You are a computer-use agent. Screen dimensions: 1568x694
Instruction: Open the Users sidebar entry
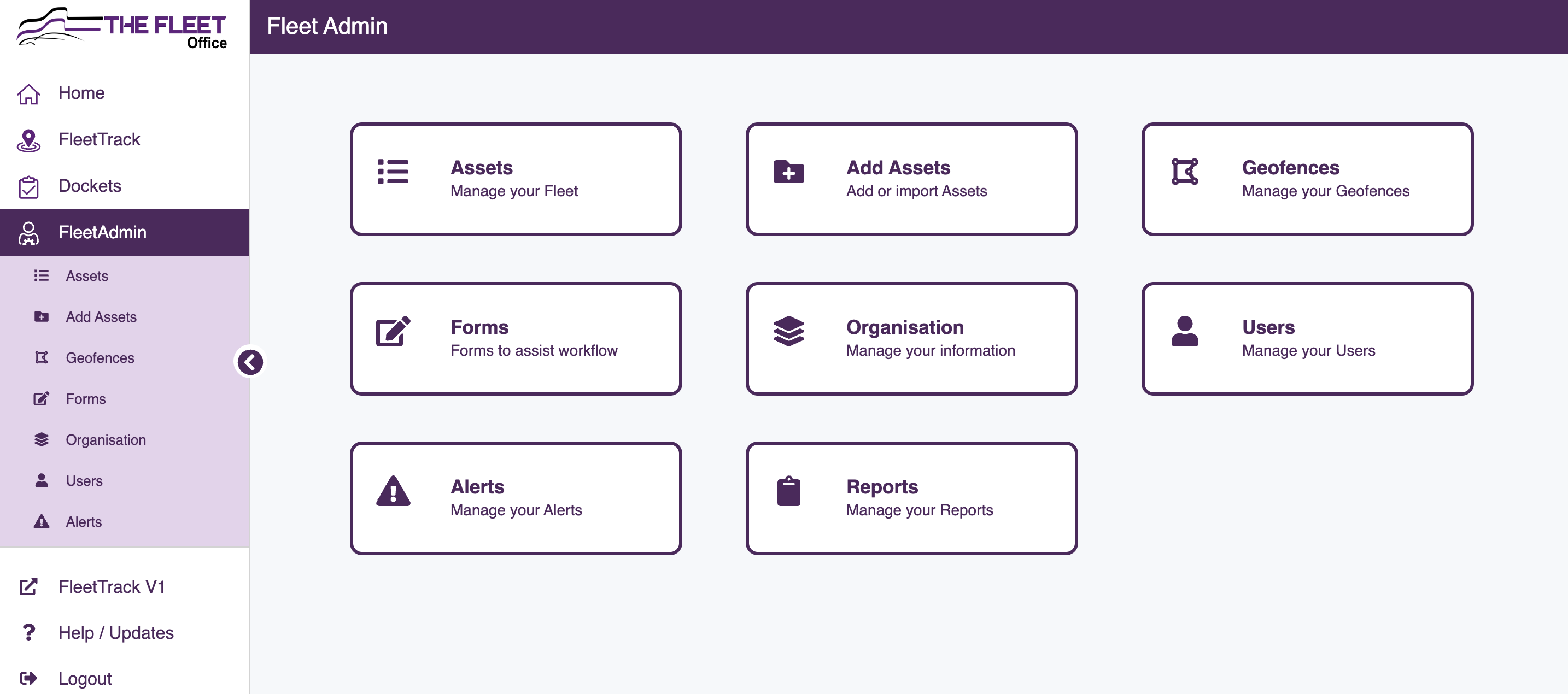point(84,480)
